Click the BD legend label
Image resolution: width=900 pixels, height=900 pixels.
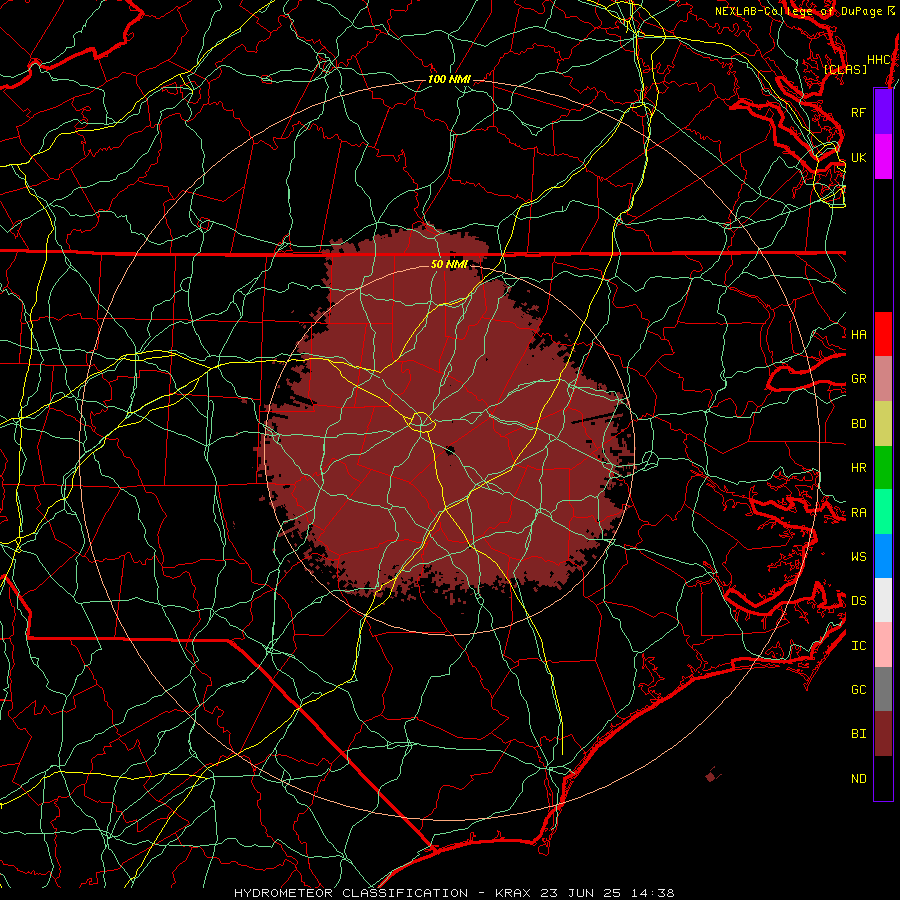click(859, 424)
